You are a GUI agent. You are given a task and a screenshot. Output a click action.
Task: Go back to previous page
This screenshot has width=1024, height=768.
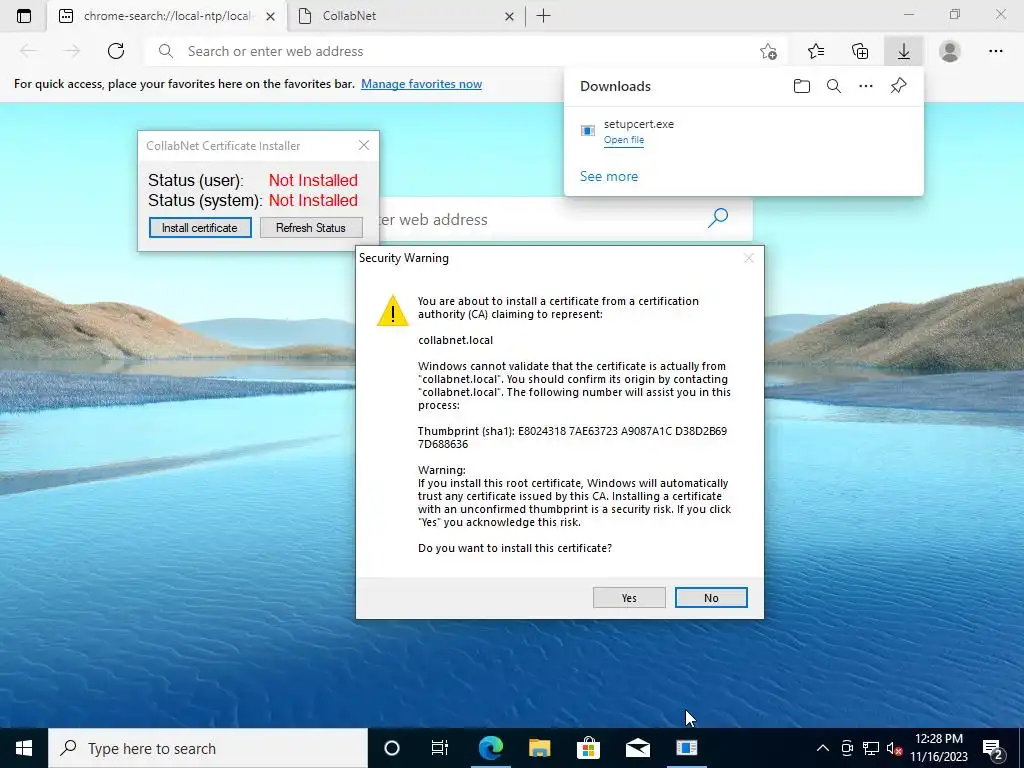(28, 51)
